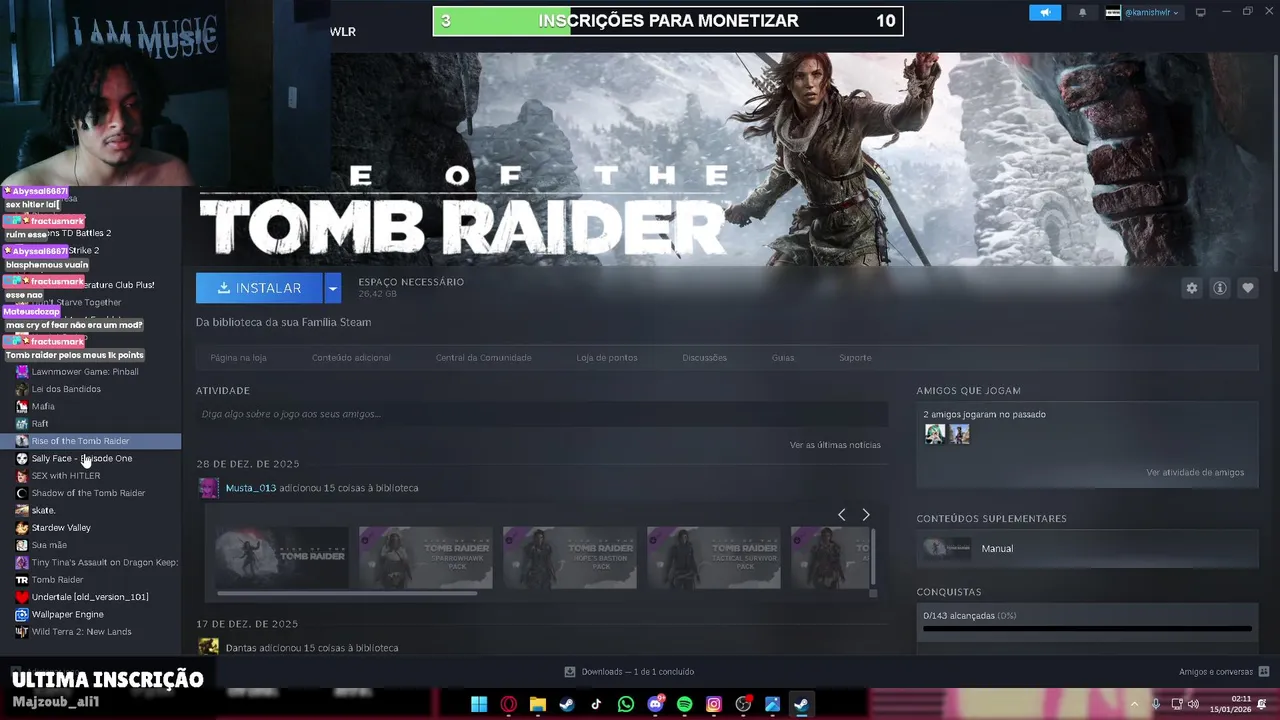Open Downloads status at the bottom bar

(x=629, y=672)
